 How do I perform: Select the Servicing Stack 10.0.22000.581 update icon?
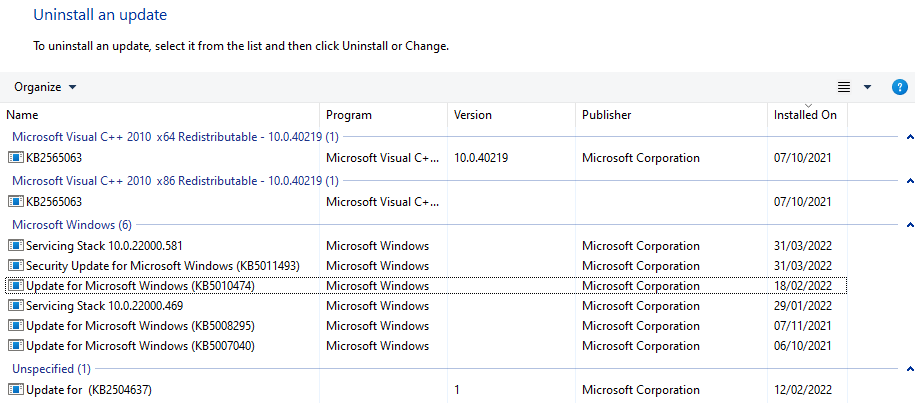pyautogui.click(x=16, y=246)
